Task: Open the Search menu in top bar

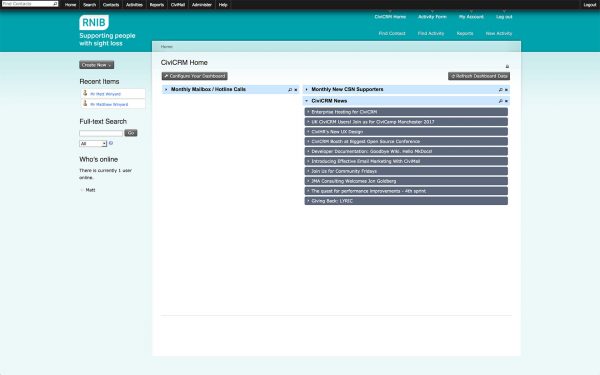Action: point(90,5)
